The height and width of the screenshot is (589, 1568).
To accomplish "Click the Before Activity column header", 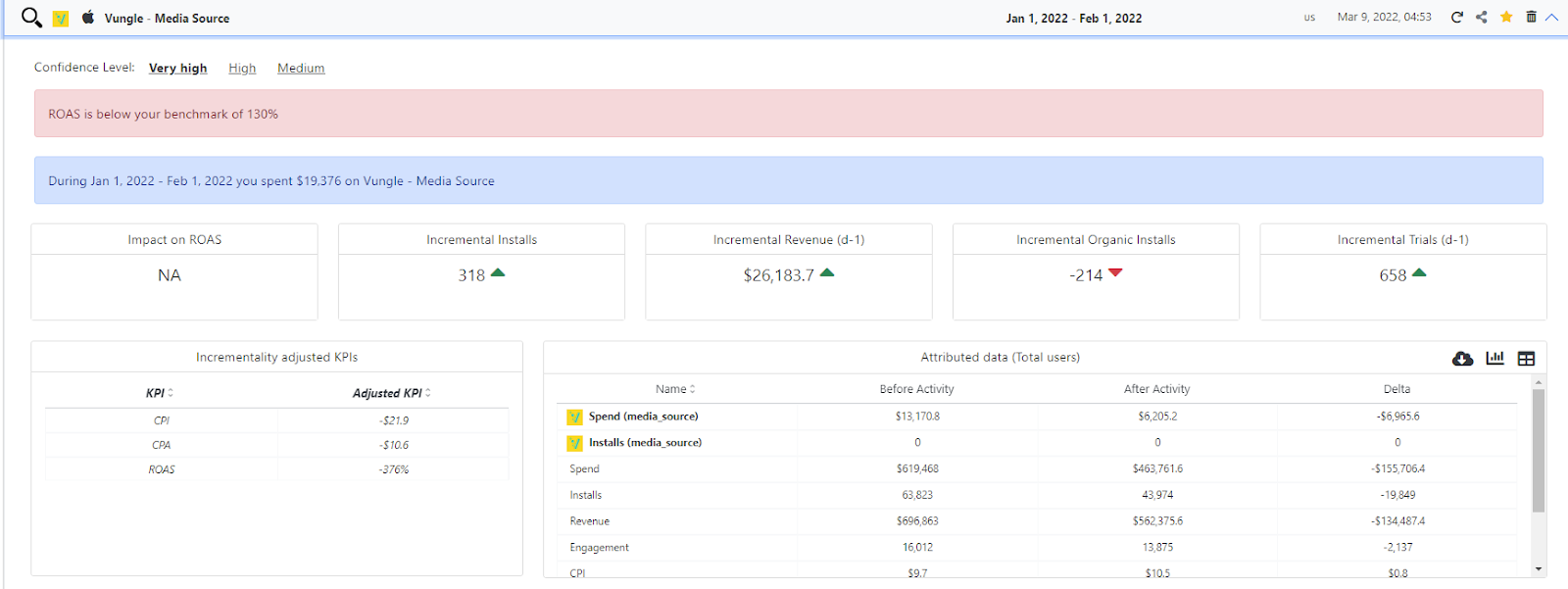I will (x=916, y=389).
